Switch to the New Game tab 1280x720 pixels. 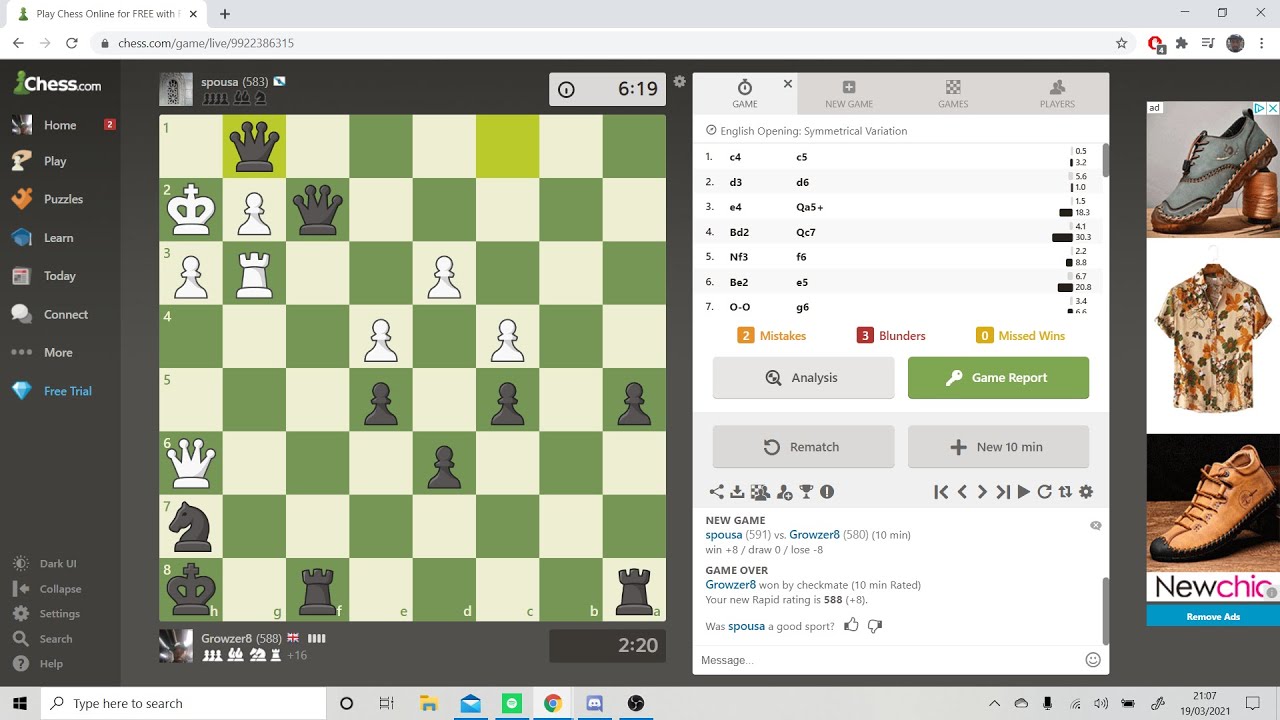pyautogui.click(x=849, y=94)
